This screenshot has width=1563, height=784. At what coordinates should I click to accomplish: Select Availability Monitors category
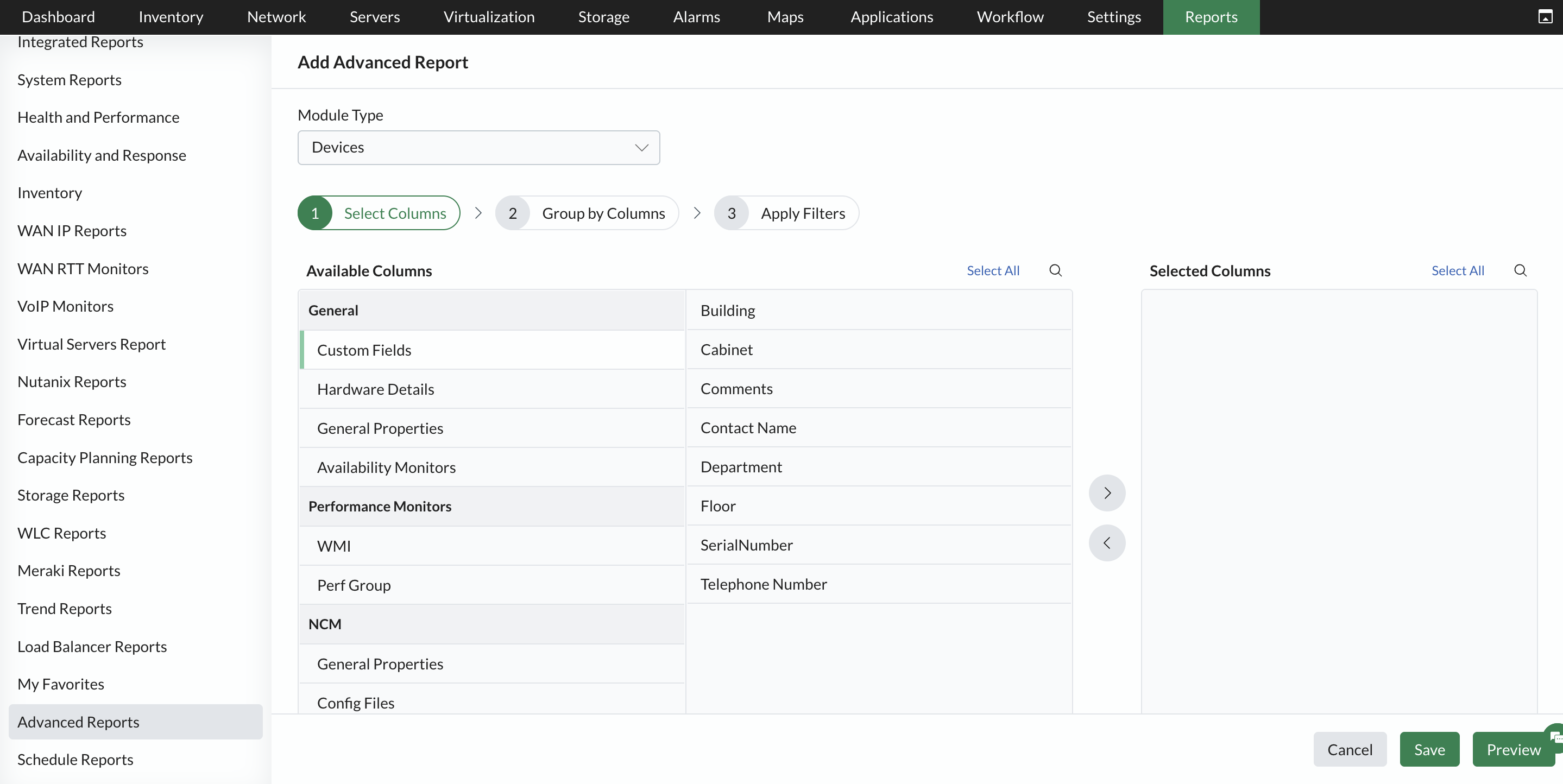[x=492, y=467]
